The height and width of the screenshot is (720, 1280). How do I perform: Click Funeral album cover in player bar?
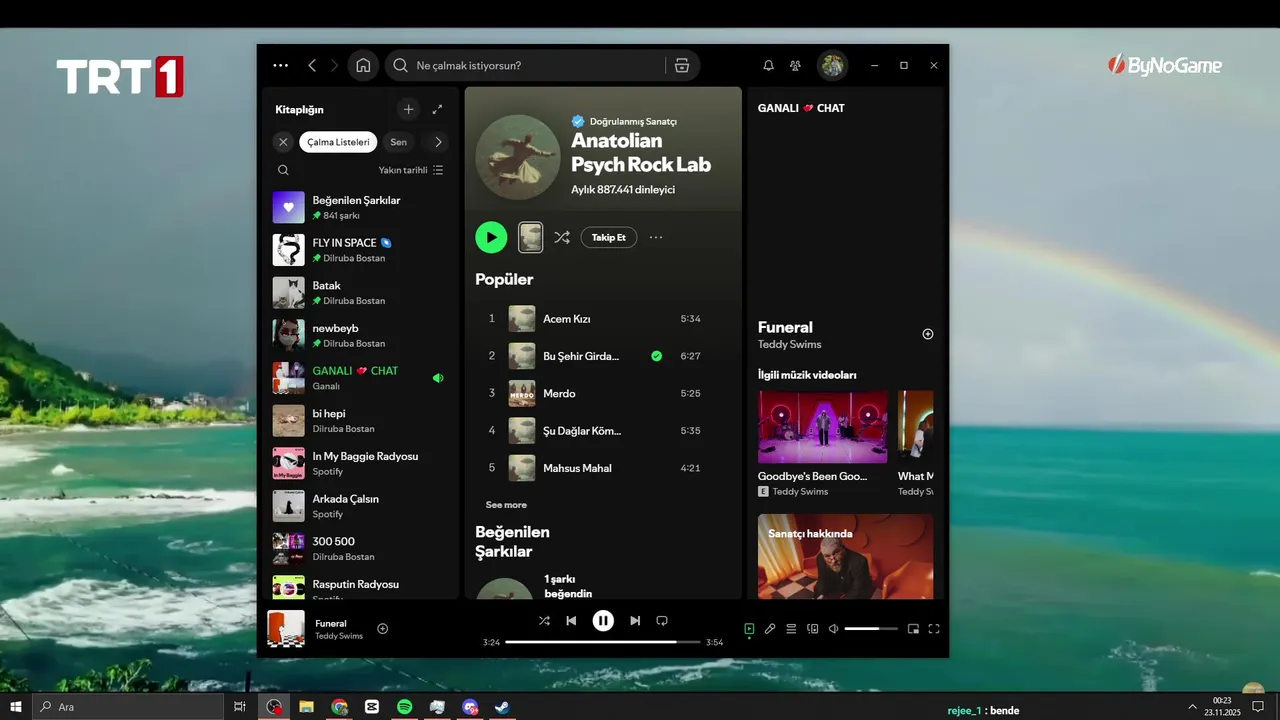pyautogui.click(x=286, y=629)
